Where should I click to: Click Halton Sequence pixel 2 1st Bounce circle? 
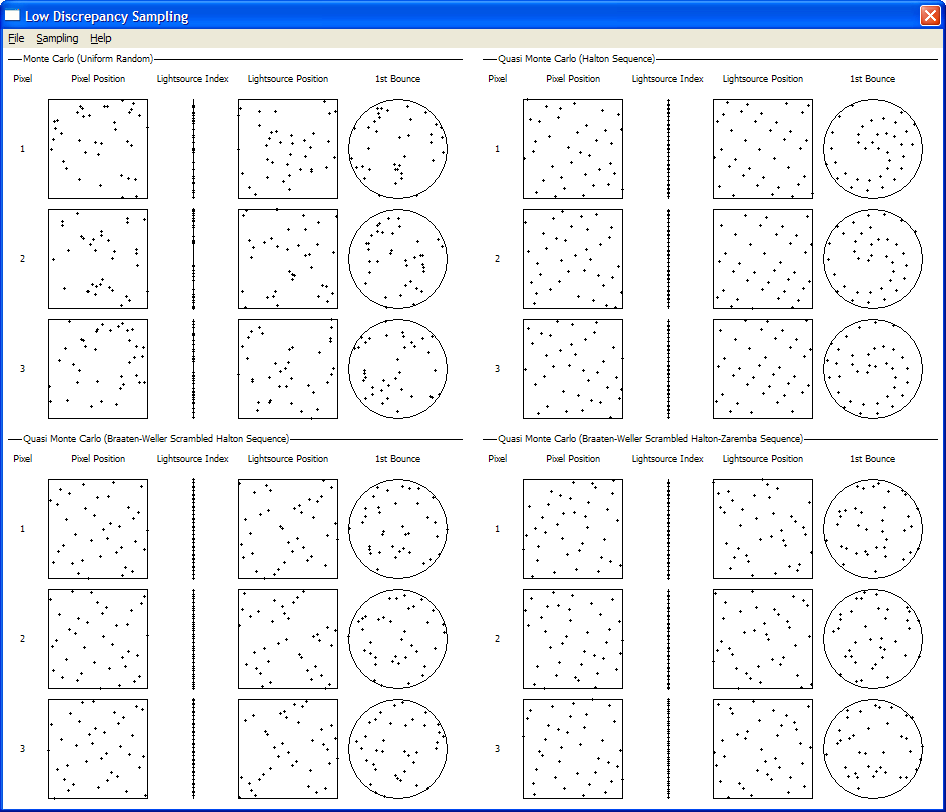[x=872, y=259]
